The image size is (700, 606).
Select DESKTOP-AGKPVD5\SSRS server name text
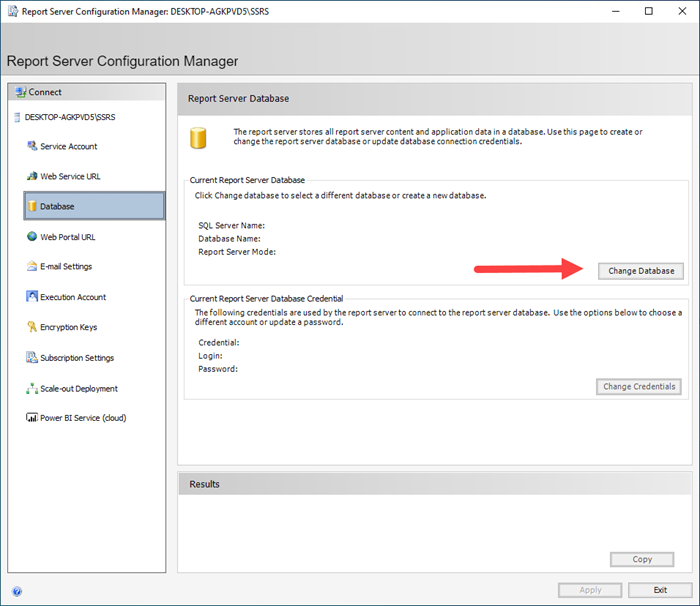tap(70, 117)
